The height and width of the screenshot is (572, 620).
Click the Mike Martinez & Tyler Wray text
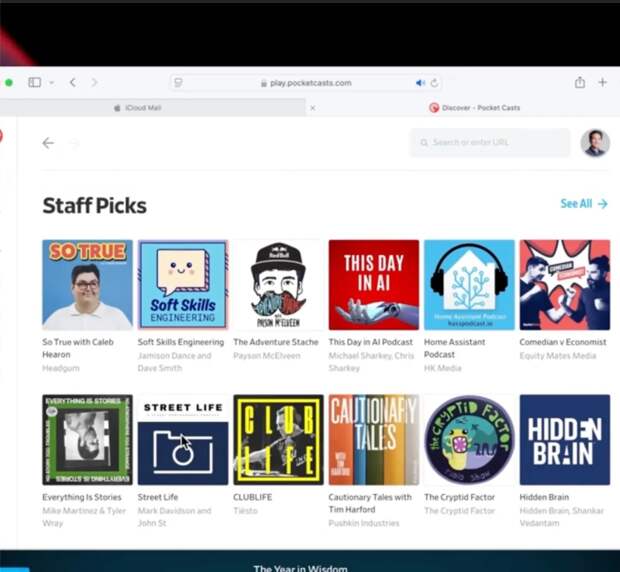click(84, 517)
